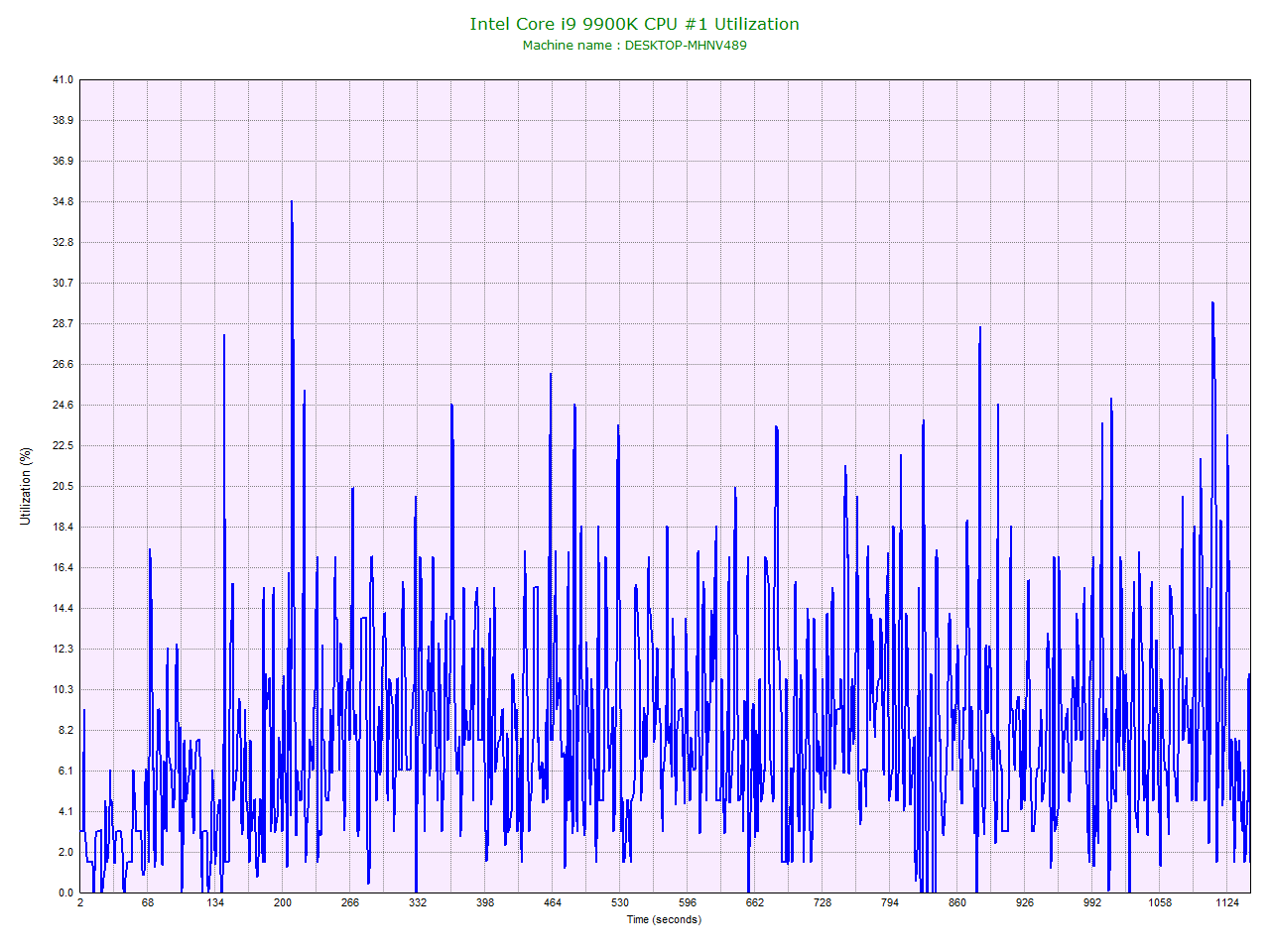Click the 14.4 utilization axis label
Viewport: 1270px width, 952px height.
(63, 608)
